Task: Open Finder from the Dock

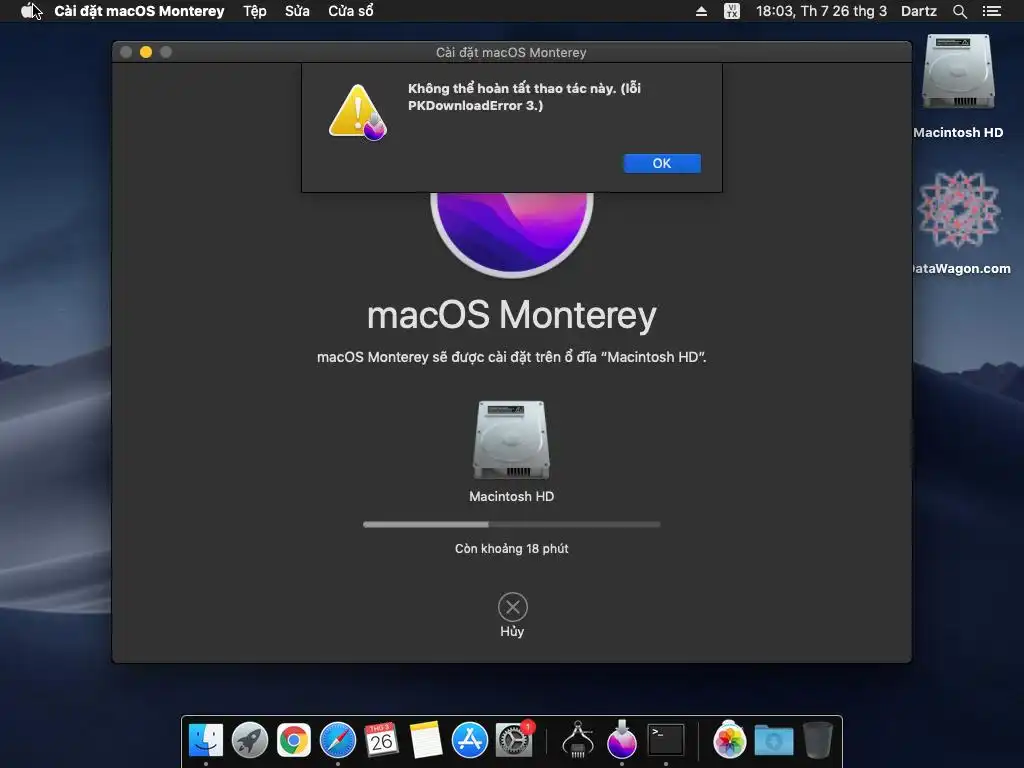Action: click(x=206, y=740)
